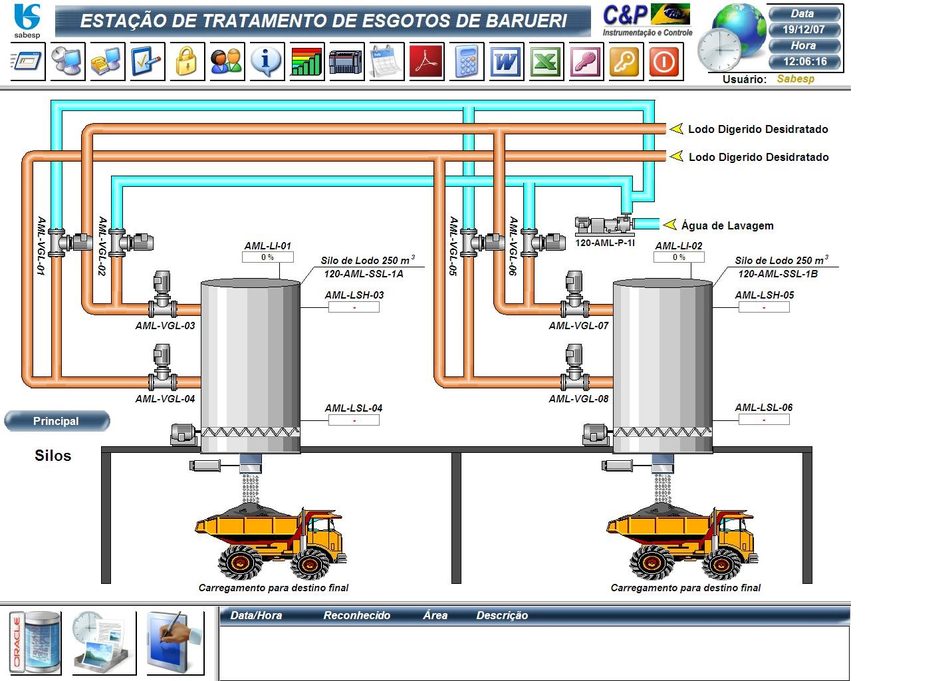Click the Área alarm column header
The image size is (952, 681).
tap(435, 615)
